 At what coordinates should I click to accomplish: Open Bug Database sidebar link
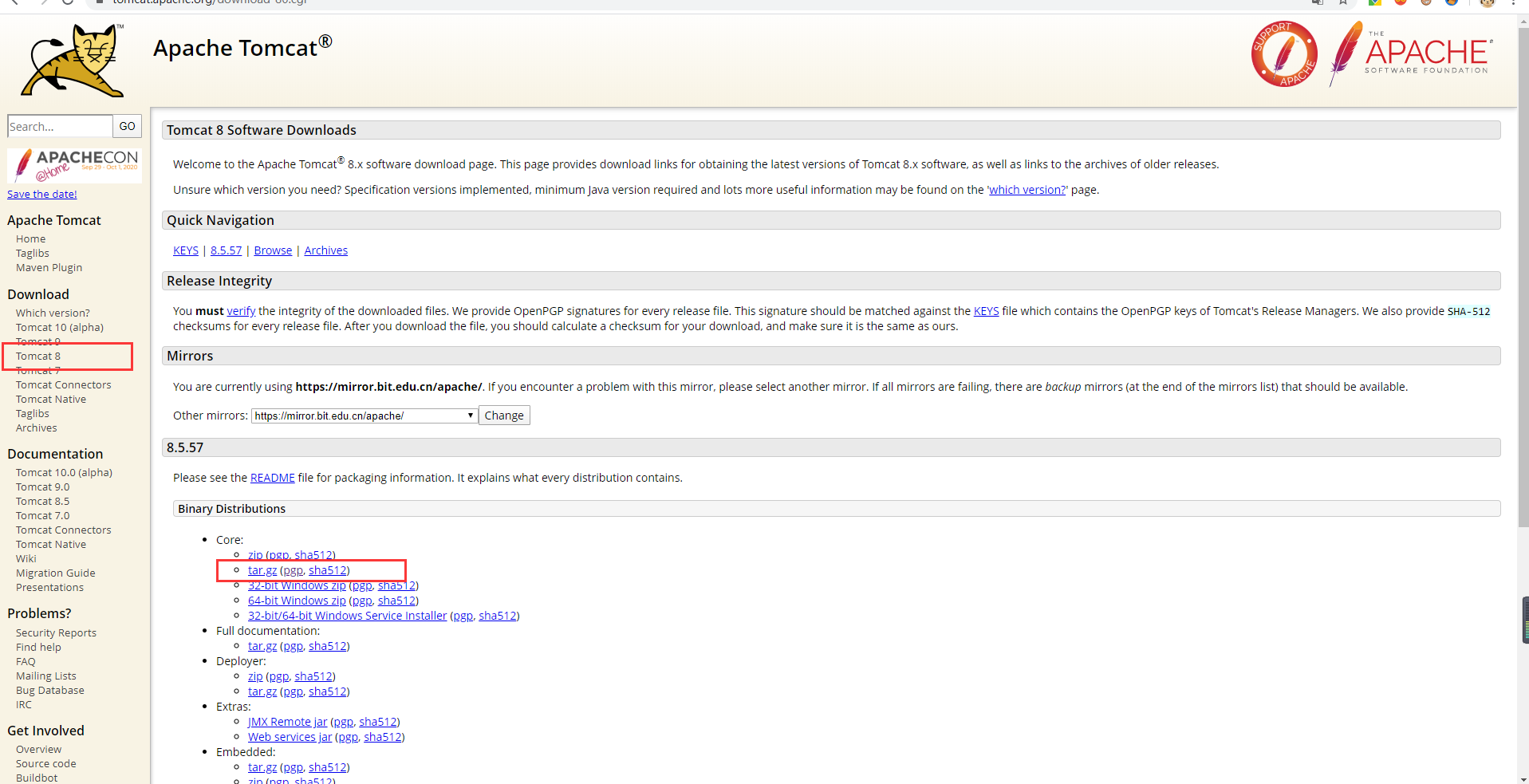(x=49, y=690)
